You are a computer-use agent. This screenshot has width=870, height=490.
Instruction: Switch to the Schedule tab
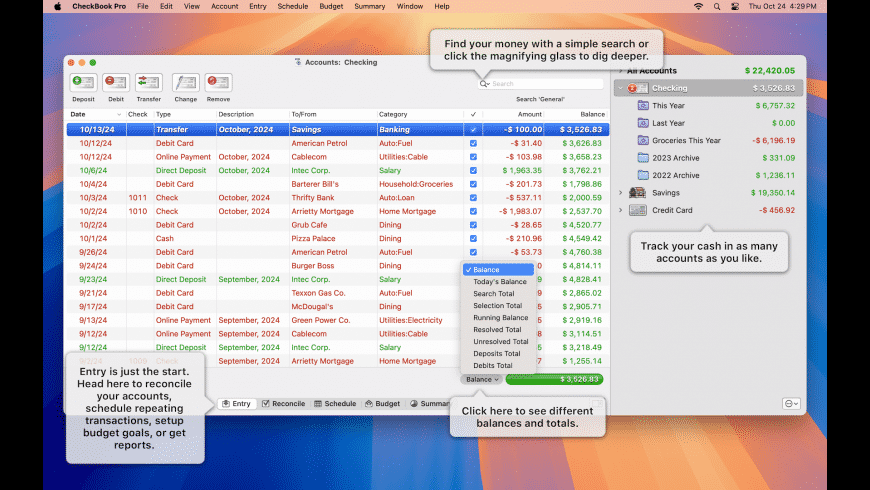[335, 404]
